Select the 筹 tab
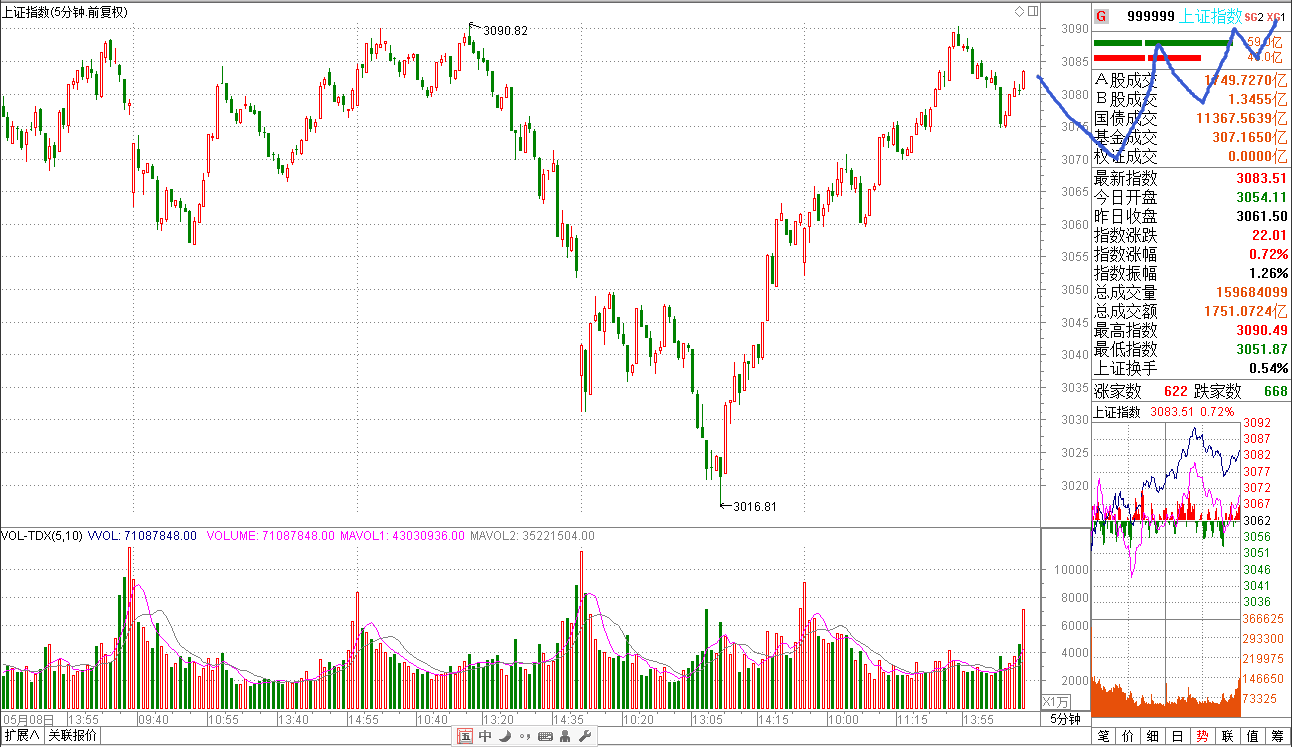 1277,737
